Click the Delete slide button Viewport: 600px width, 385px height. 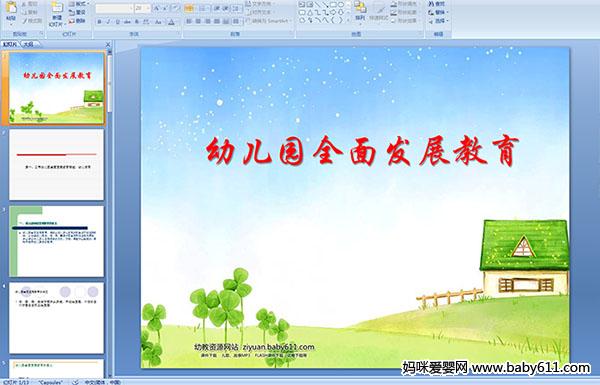click(77, 21)
